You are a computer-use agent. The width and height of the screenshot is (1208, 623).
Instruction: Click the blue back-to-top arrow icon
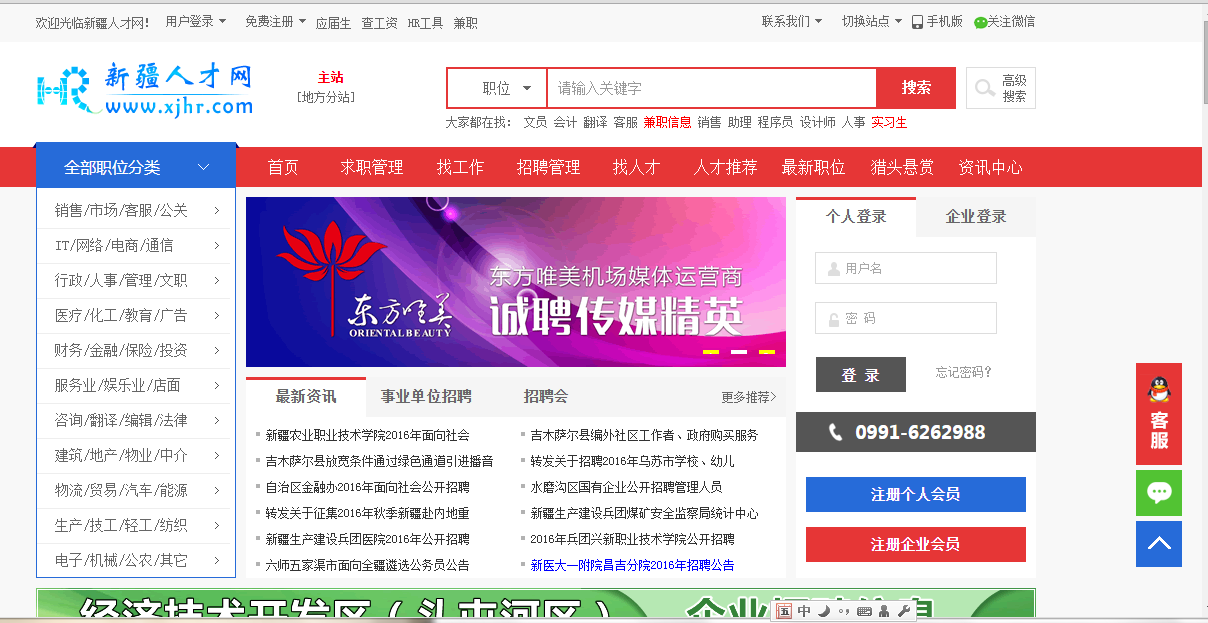tap(1159, 544)
